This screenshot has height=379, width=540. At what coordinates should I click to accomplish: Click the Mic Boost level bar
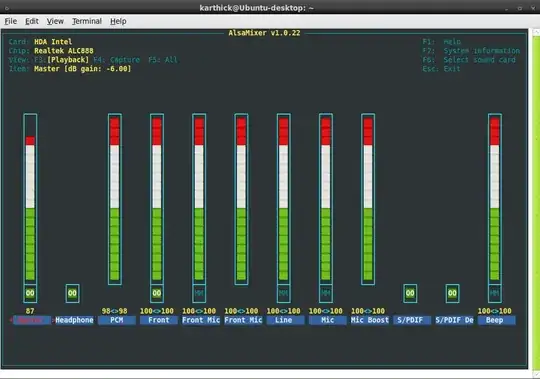tap(368, 199)
